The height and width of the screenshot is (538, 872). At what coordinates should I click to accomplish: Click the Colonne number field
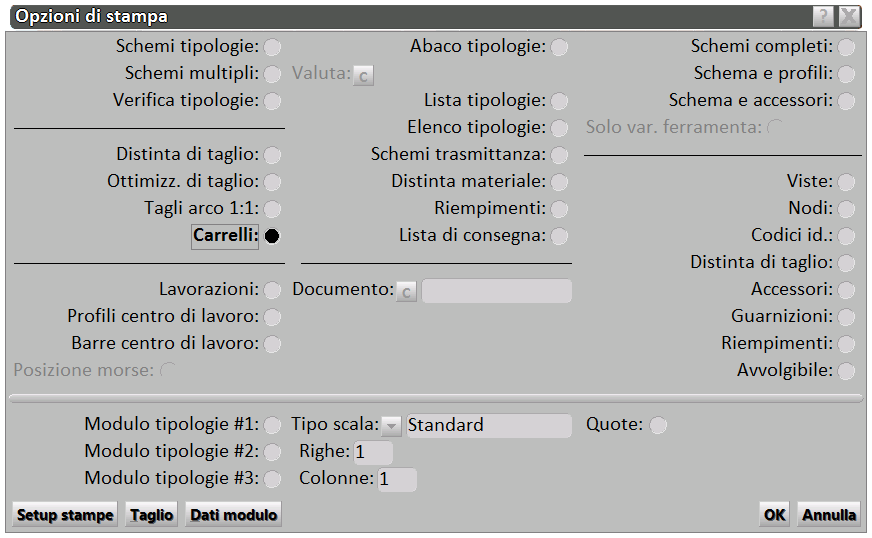397,479
